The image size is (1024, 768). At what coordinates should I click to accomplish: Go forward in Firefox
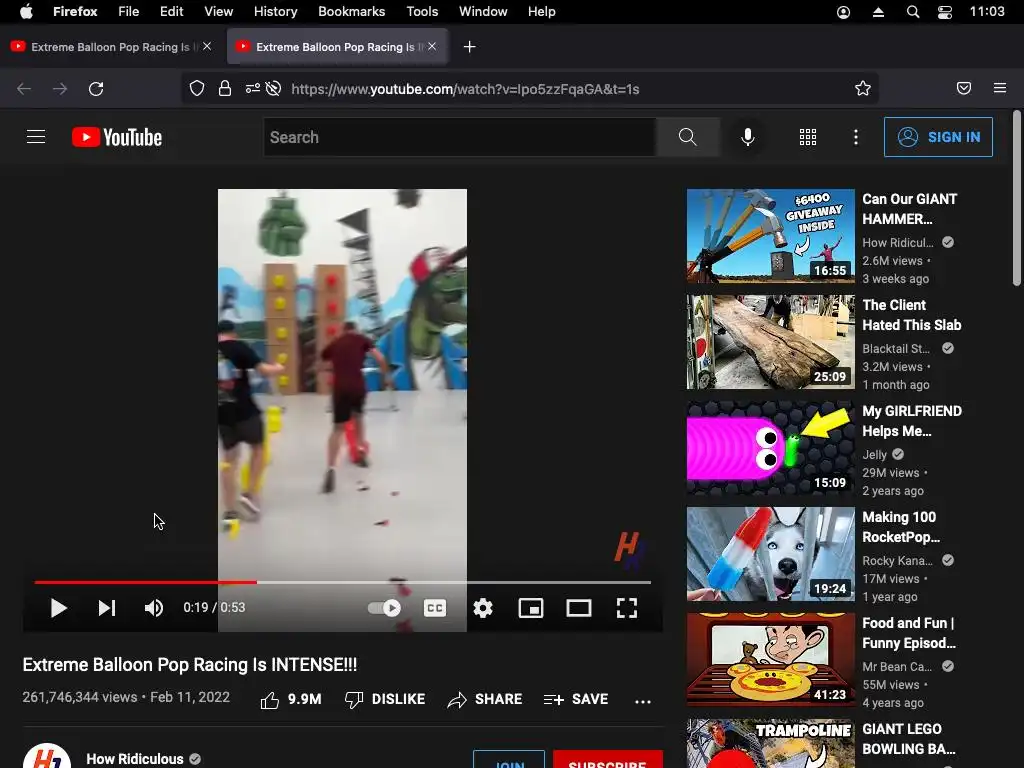[x=59, y=89]
